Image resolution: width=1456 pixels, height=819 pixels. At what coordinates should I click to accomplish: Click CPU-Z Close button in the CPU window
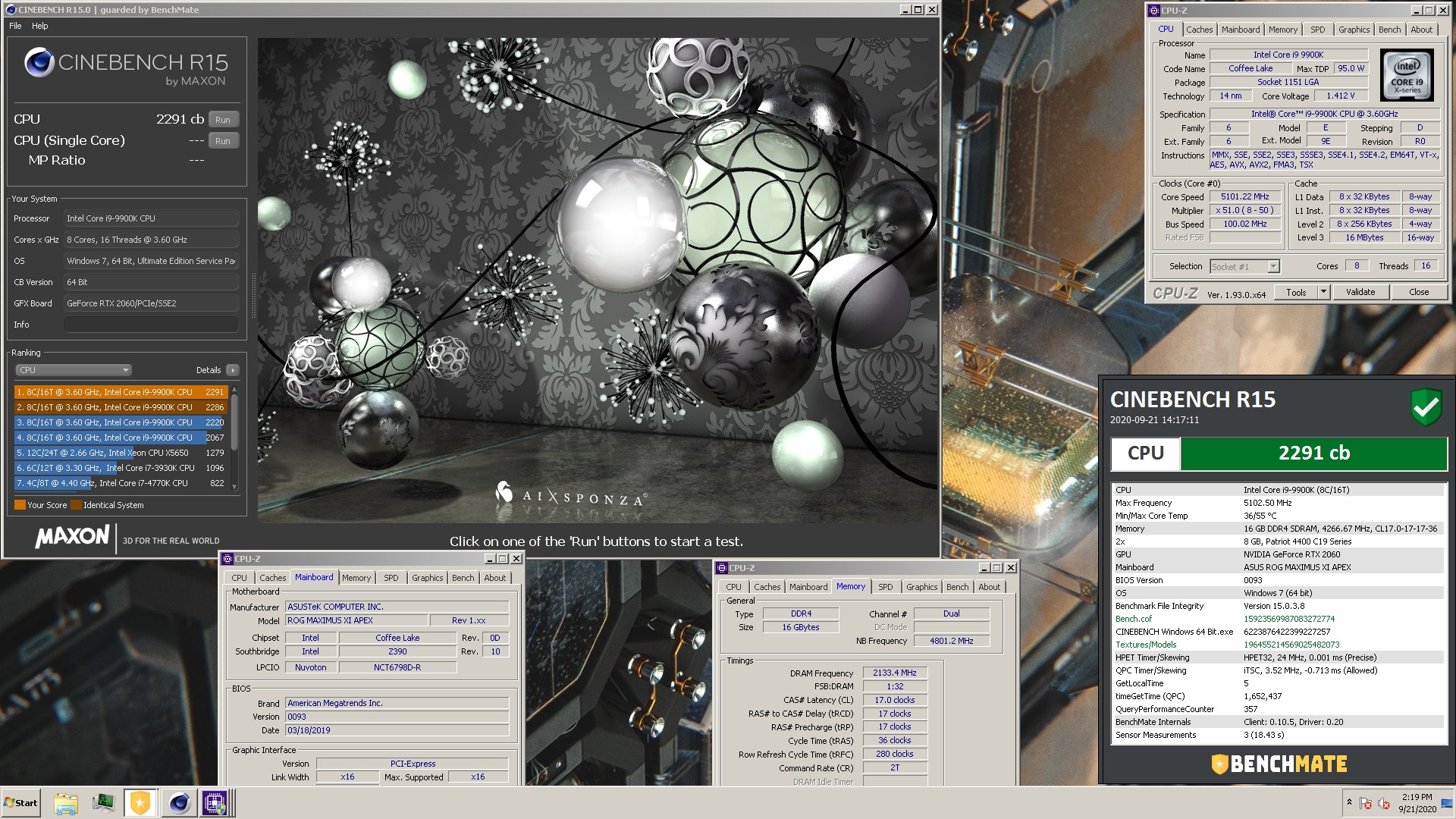[x=1419, y=292]
